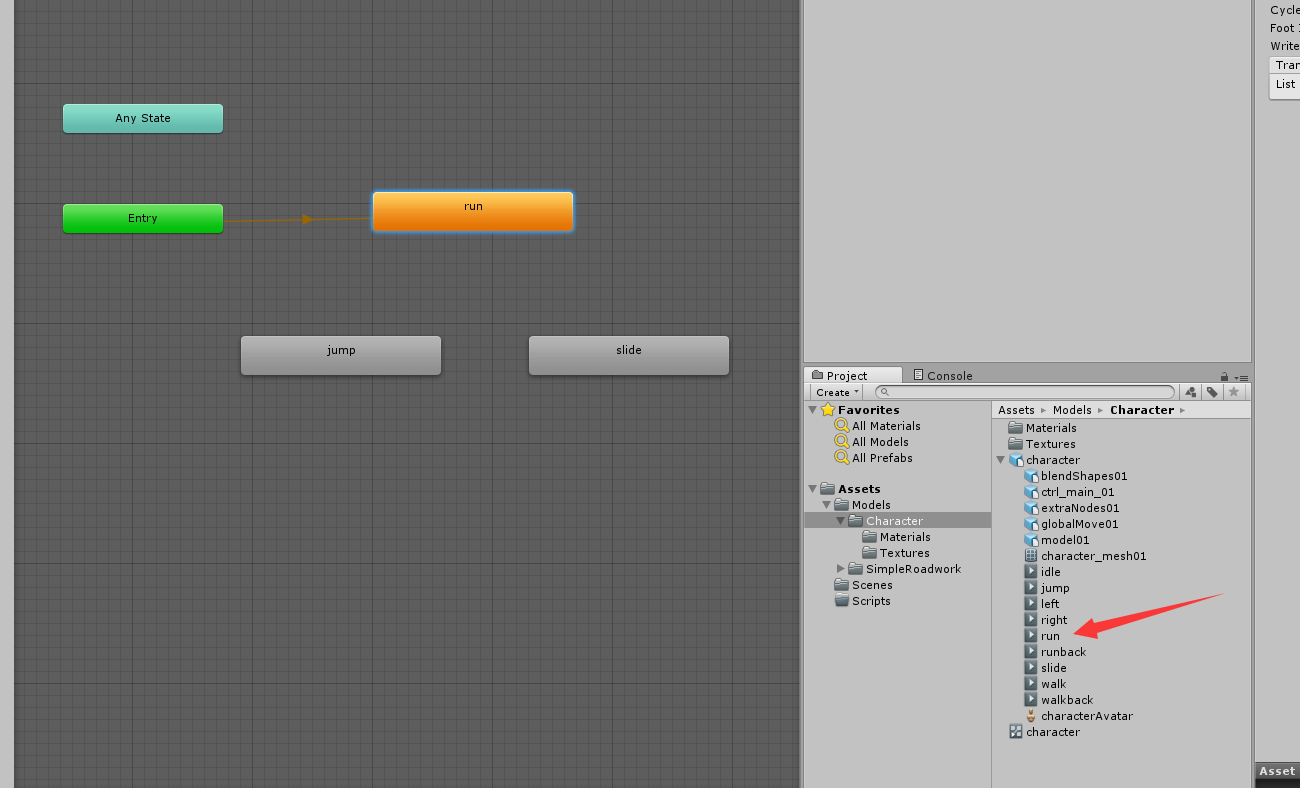Focus the Project search field
Screen dimensions: 1300x788
tap(1025, 392)
